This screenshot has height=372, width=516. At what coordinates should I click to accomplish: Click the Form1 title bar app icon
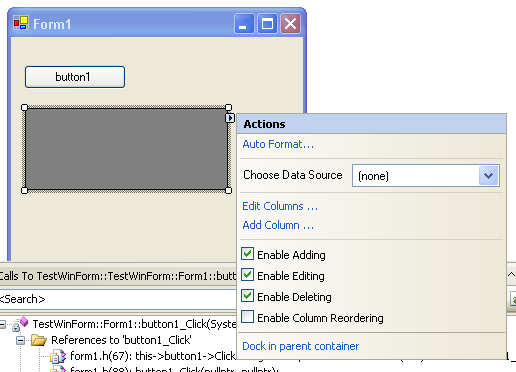(21, 23)
